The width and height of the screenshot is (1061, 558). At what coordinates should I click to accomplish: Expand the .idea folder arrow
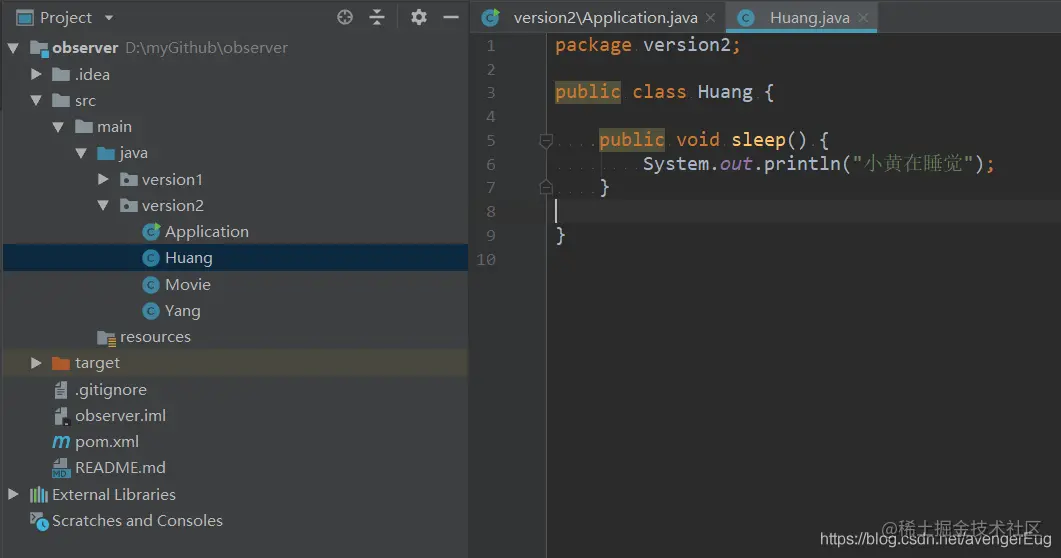point(37,74)
